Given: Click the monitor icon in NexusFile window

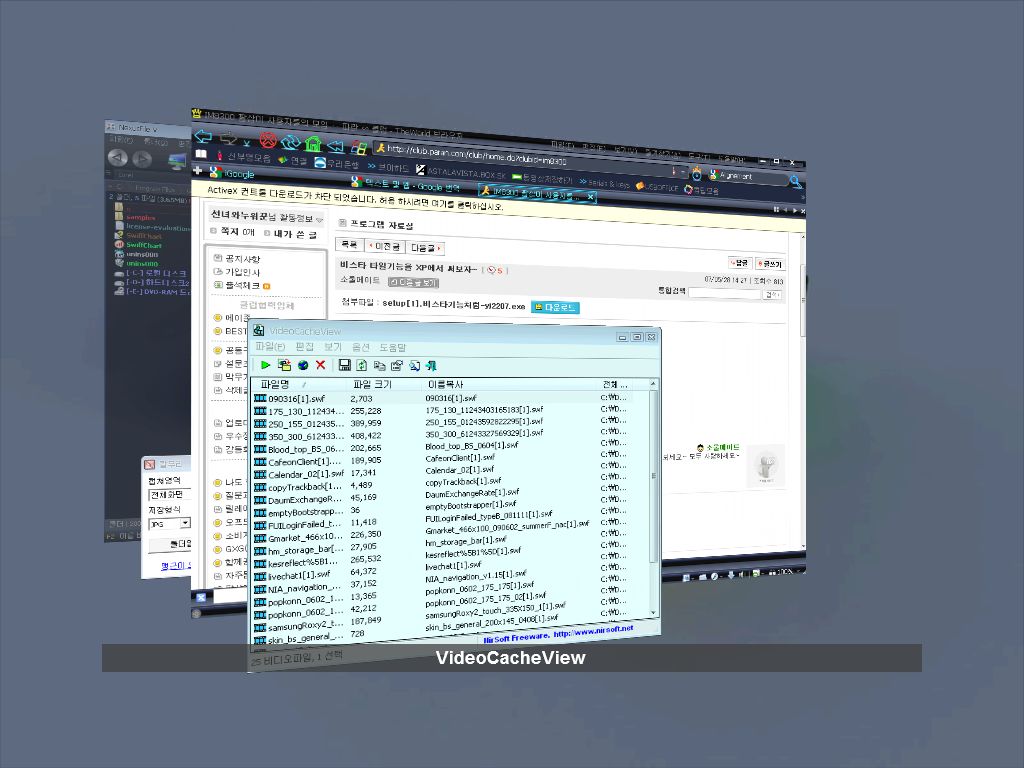Looking at the screenshot, I should [x=176, y=161].
